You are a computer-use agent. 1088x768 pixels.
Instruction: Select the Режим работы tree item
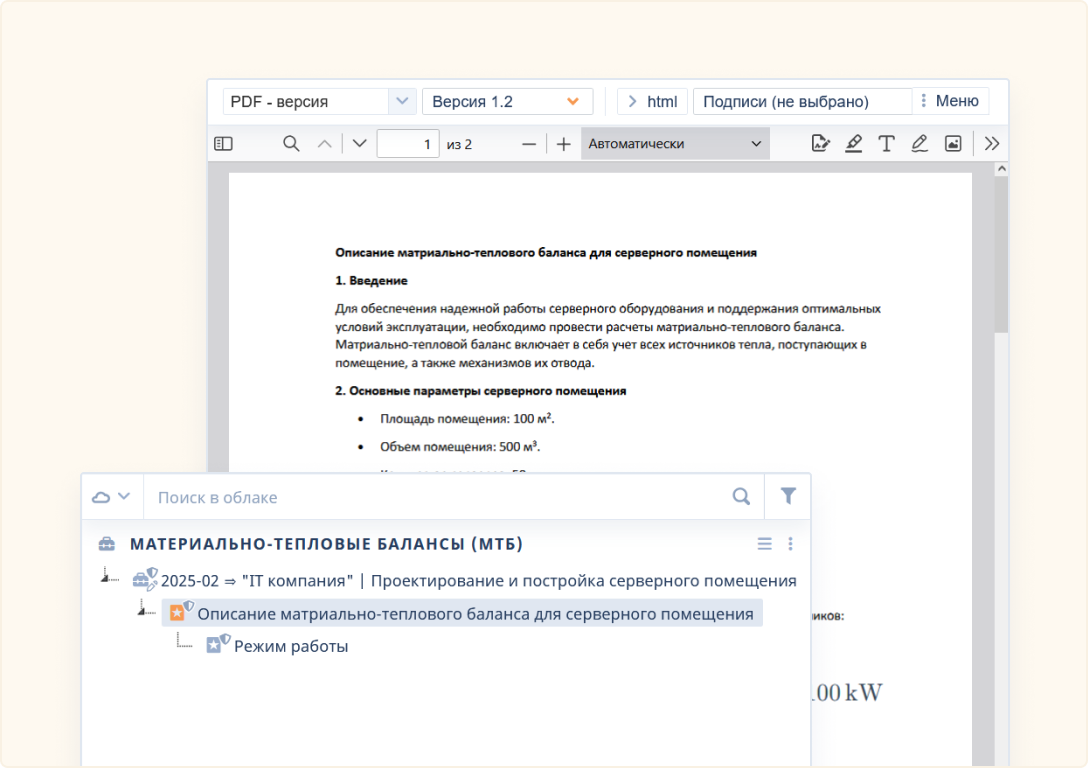[x=290, y=646]
